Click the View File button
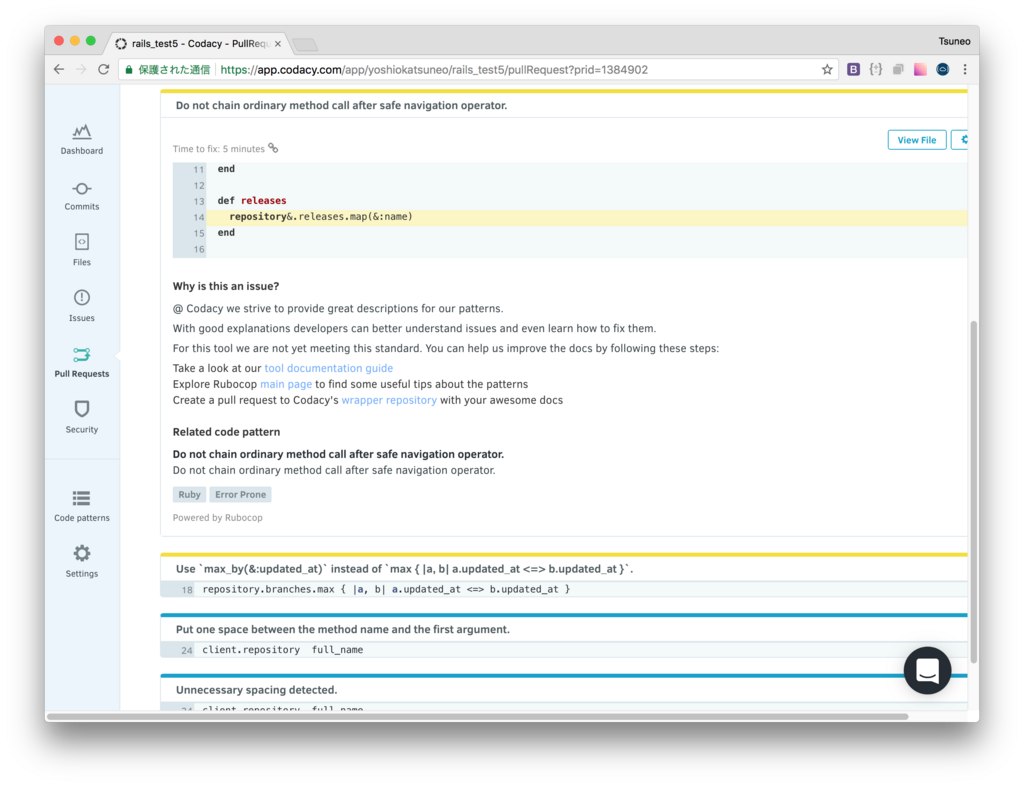The width and height of the screenshot is (1024, 786). coord(916,140)
